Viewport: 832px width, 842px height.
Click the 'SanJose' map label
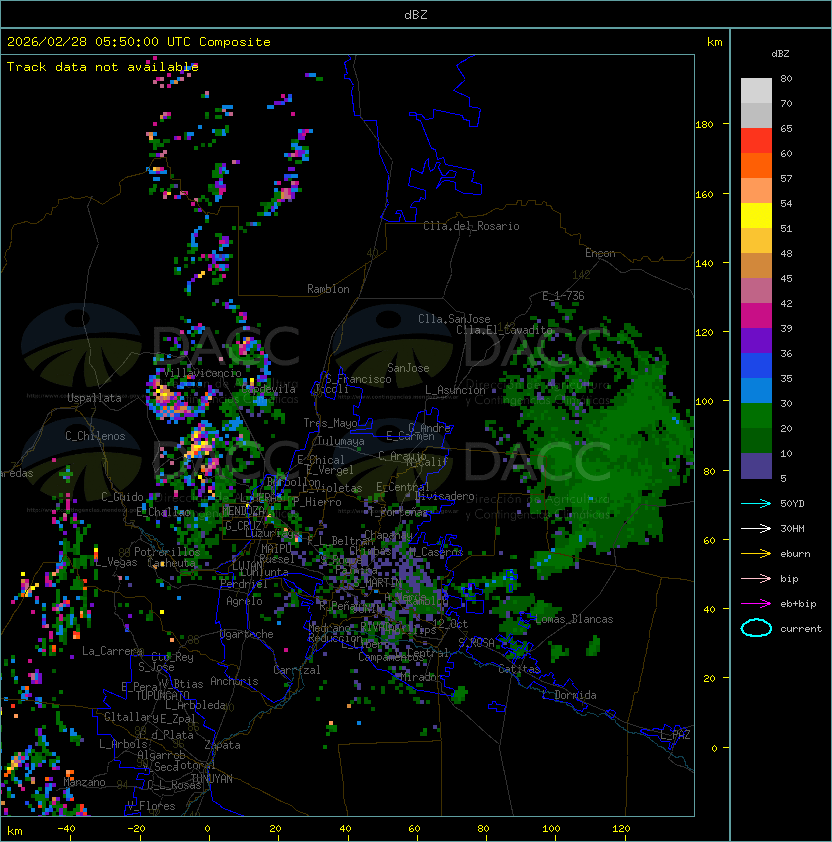point(408,368)
